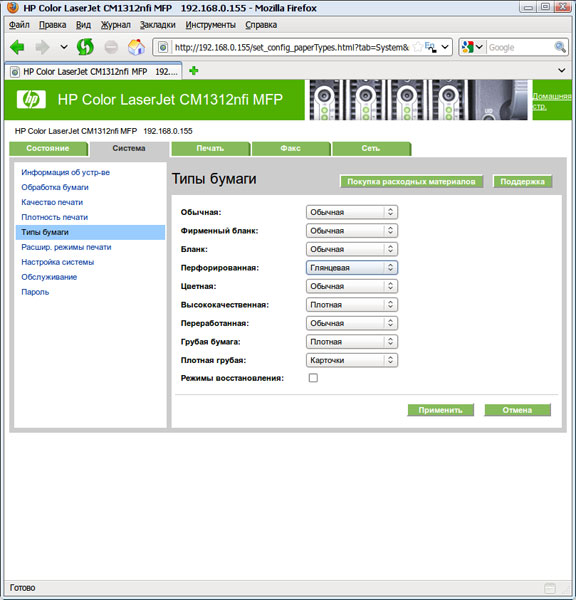Open Плотность печати sidebar link
This screenshot has width=576, height=600.
[x=54, y=217]
